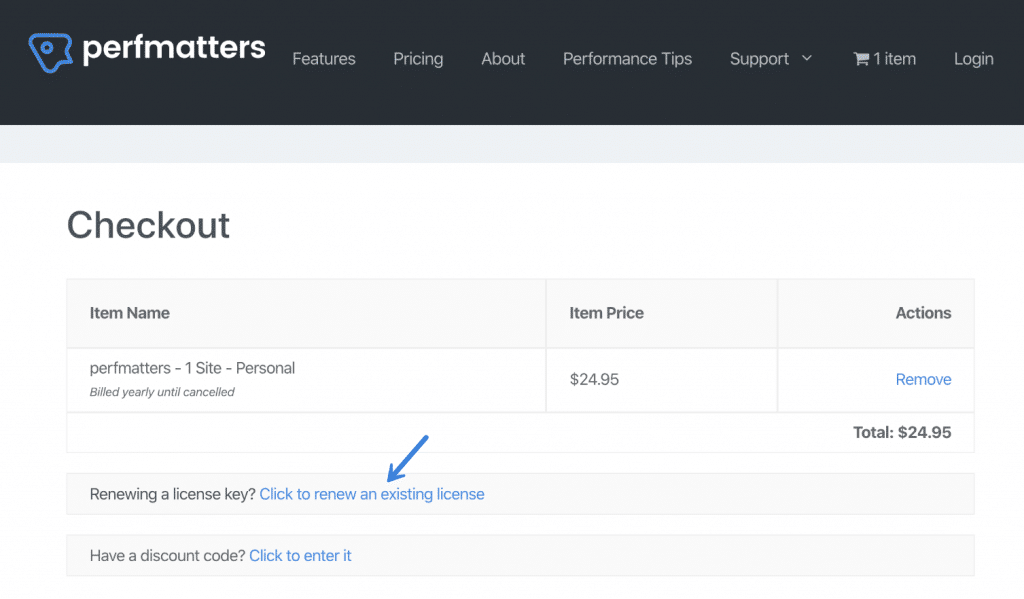Click the perfmatters logo icon
1024x599 pixels.
coord(50,52)
